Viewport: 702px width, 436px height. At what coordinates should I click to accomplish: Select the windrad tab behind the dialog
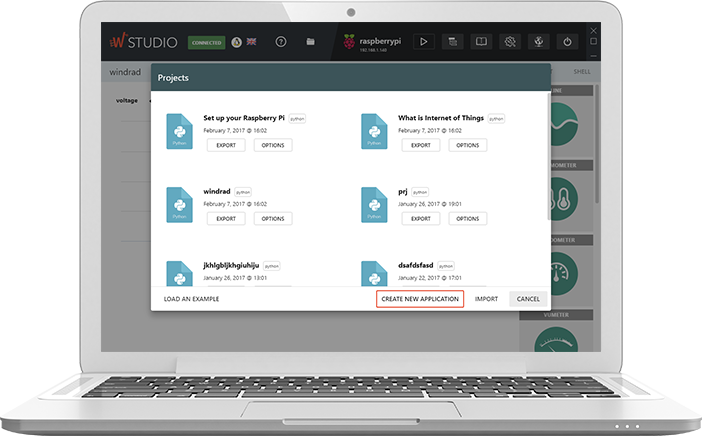coord(124,72)
